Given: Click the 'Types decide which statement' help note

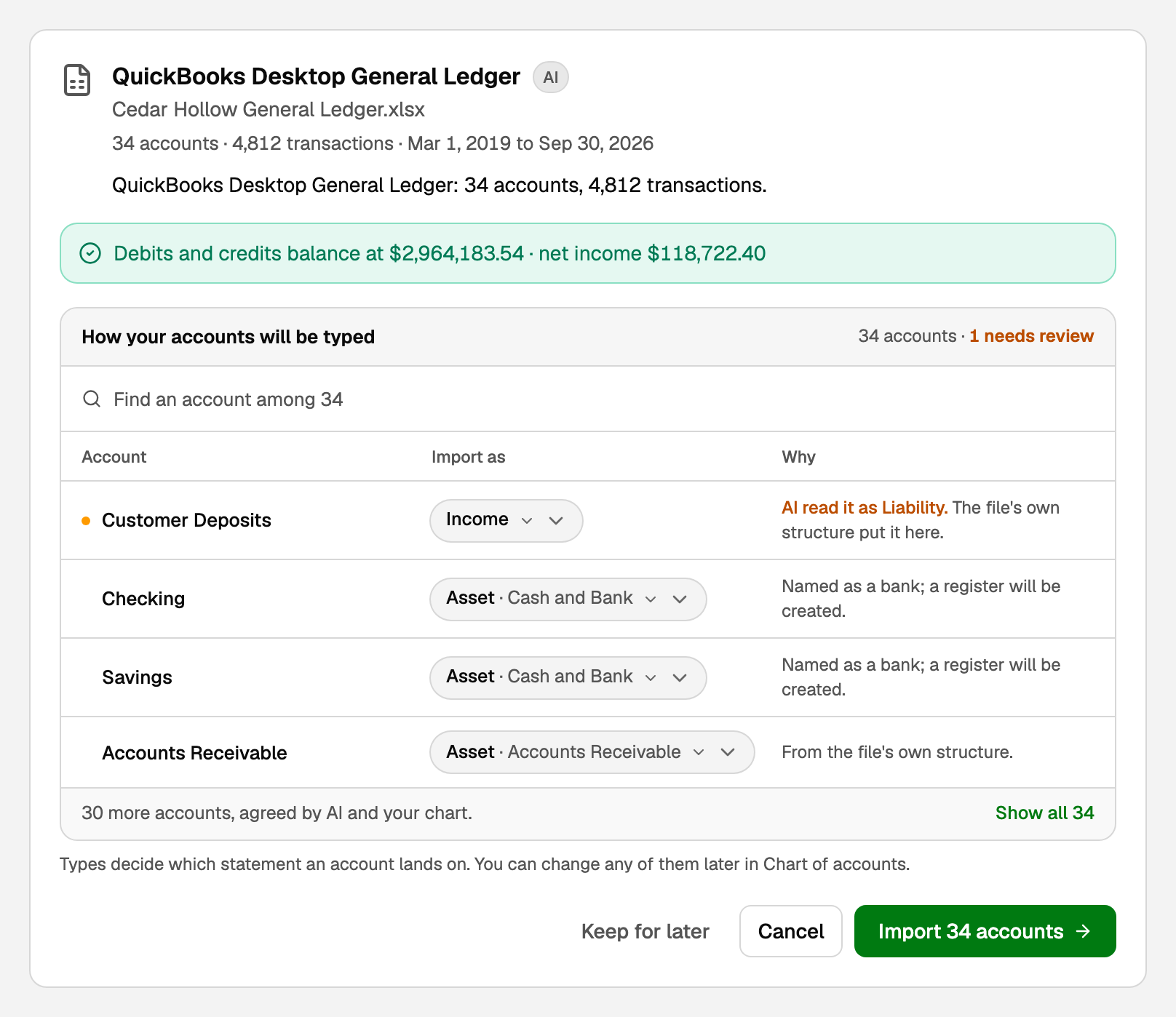Looking at the screenshot, I should pos(485,864).
